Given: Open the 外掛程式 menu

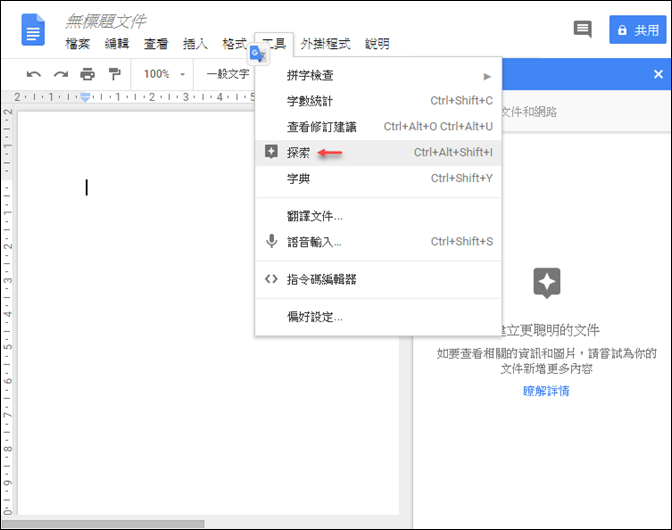Looking at the screenshot, I should pos(325,44).
